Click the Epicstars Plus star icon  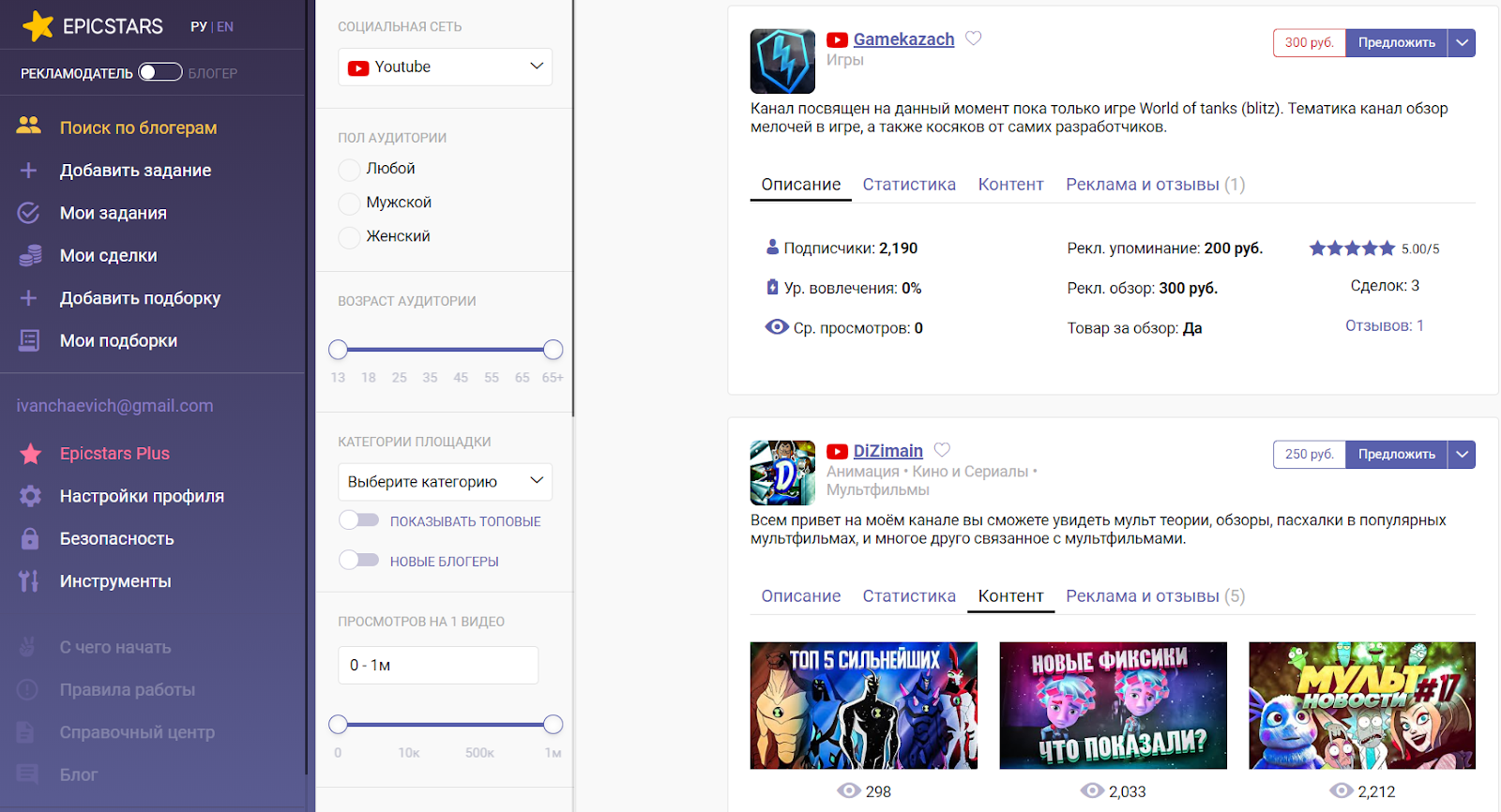(x=30, y=454)
